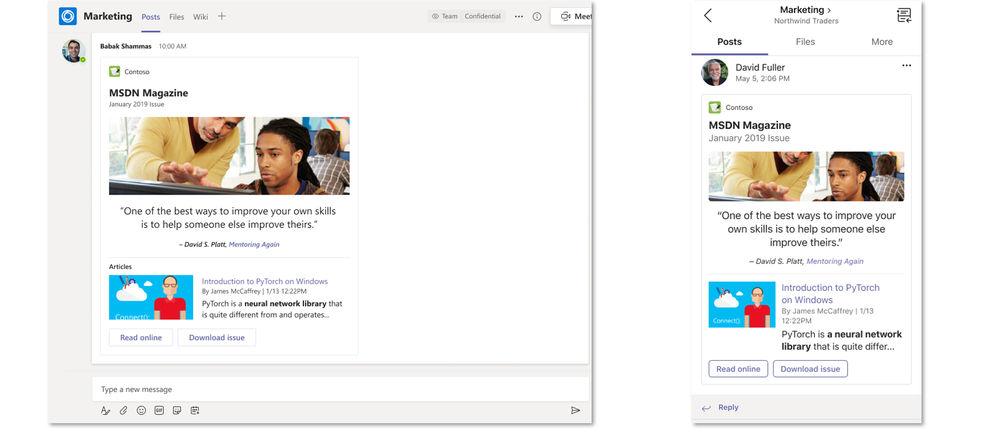Go back using mobile back arrow
999x429 pixels.
[x=708, y=15]
